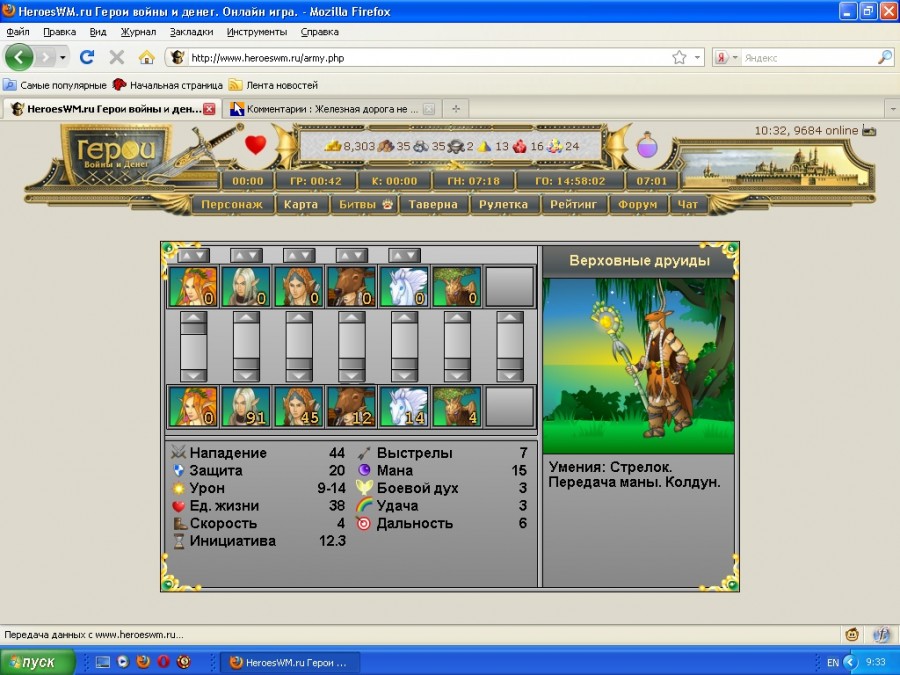Click the Верховные друиды unit picture
This screenshot has width=900, height=675.
(638, 366)
